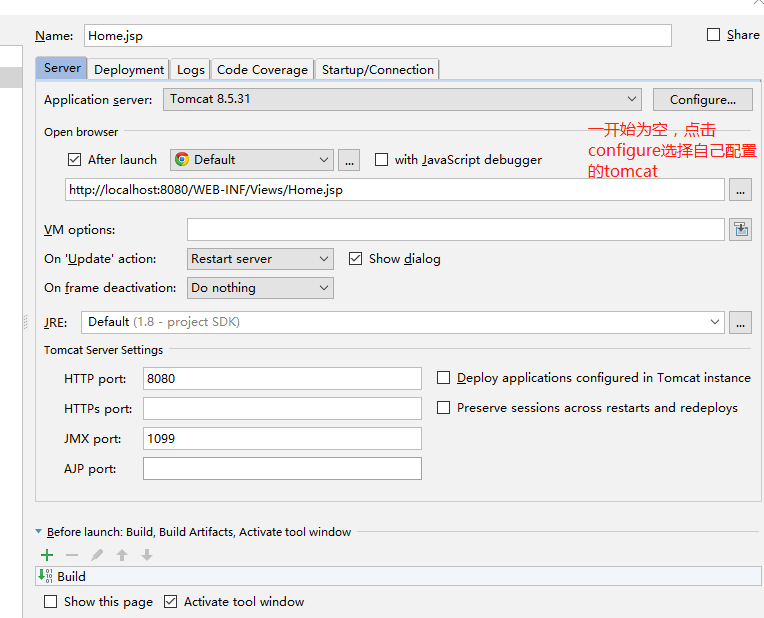Image resolution: width=764 pixels, height=618 pixels.
Task: Open the Application server Tomcat 8.5.31 dropdown
Action: tap(402, 99)
